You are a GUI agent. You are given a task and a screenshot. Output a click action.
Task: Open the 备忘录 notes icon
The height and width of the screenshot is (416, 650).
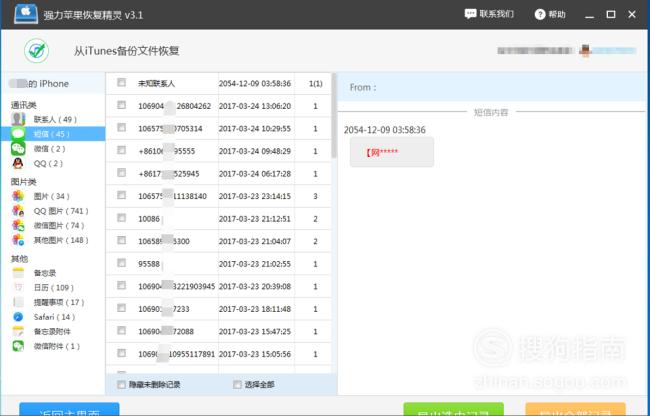pyautogui.click(x=18, y=273)
